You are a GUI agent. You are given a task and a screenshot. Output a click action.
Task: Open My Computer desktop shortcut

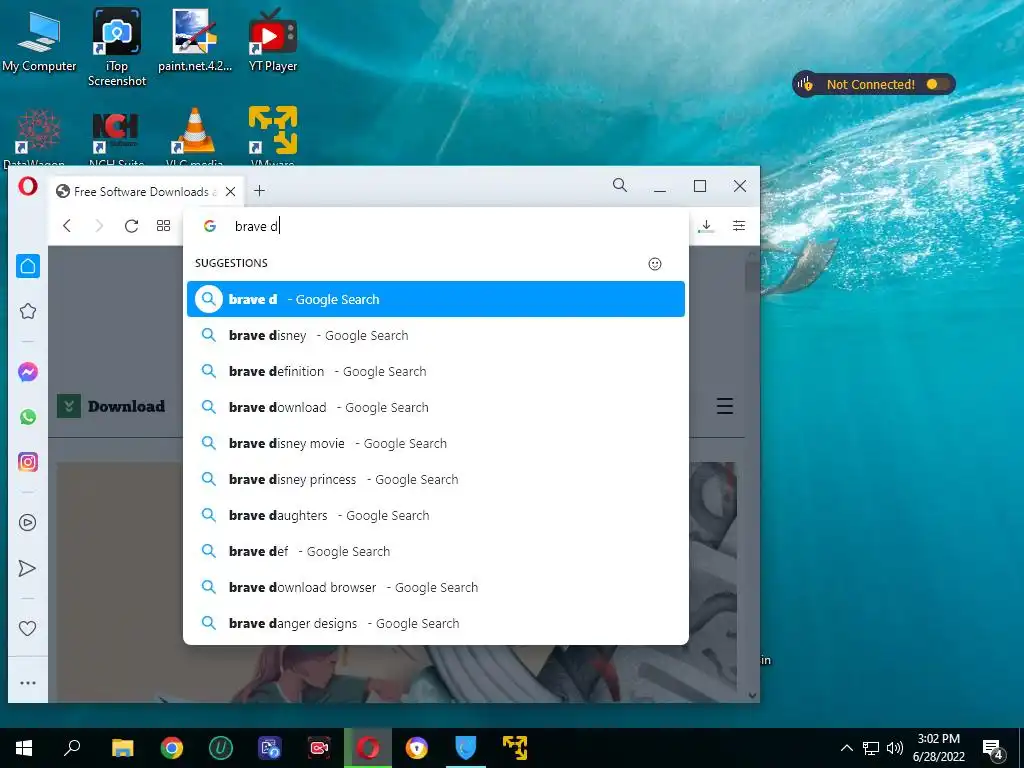coord(39,42)
